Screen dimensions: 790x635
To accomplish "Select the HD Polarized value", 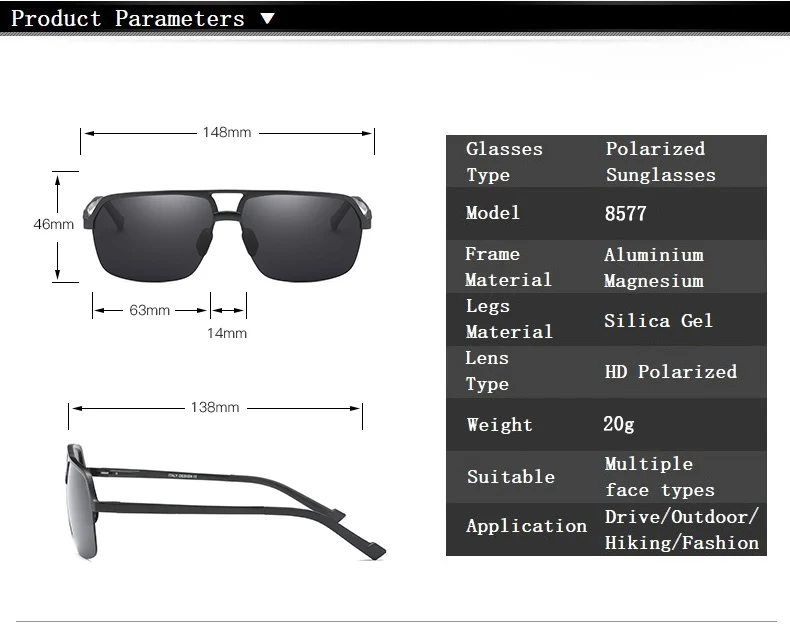I will point(671,372).
